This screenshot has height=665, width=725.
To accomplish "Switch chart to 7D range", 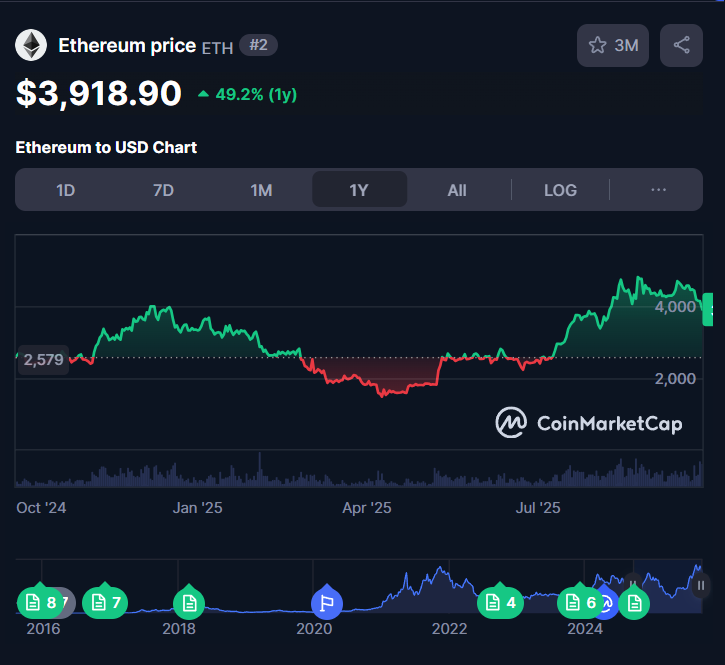I will pyautogui.click(x=163, y=190).
